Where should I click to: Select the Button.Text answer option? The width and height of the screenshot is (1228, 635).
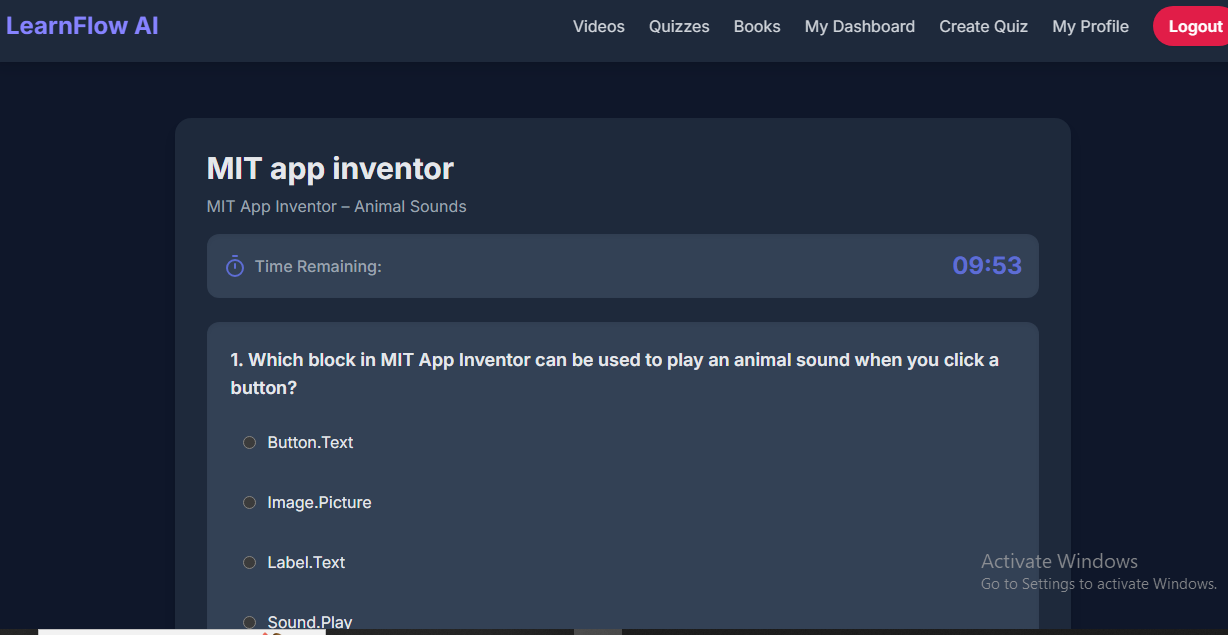point(250,443)
